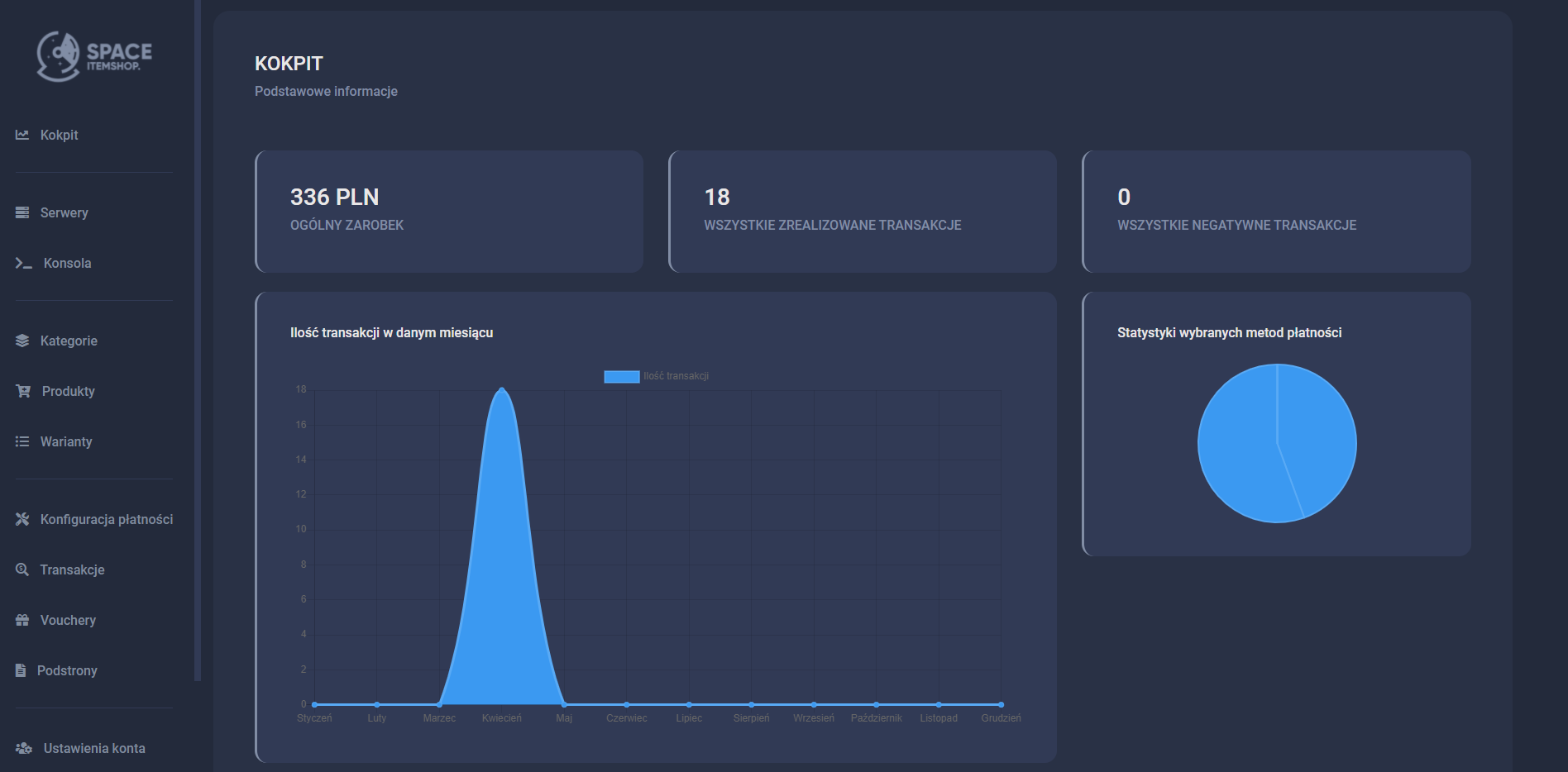Click the Produkty cart icon

click(23, 391)
